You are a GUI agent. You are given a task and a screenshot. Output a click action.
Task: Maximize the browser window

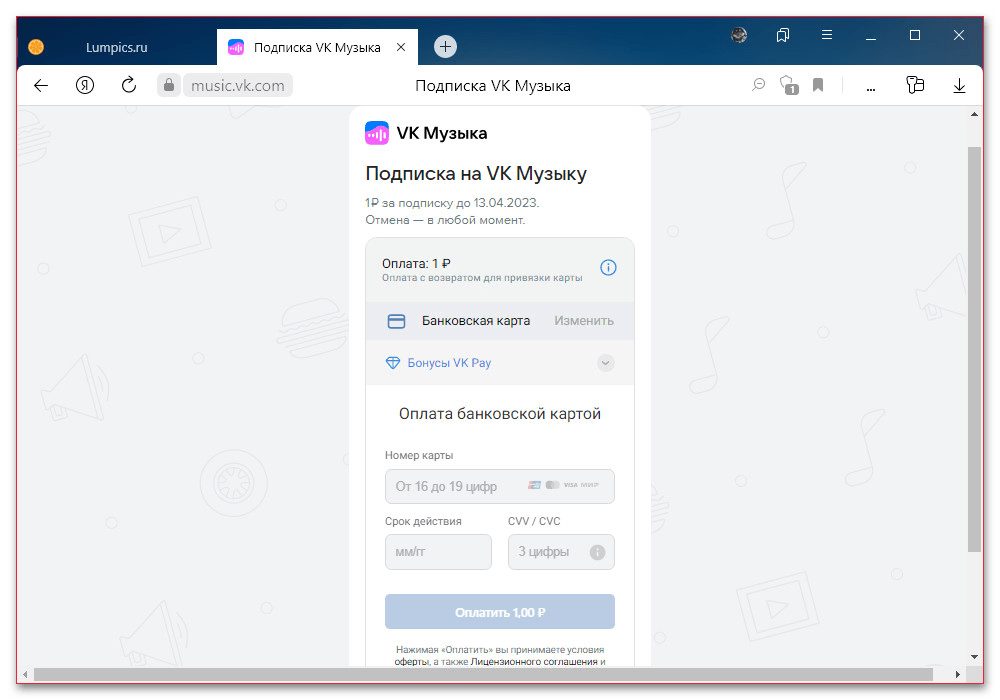(x=915, y=35)
